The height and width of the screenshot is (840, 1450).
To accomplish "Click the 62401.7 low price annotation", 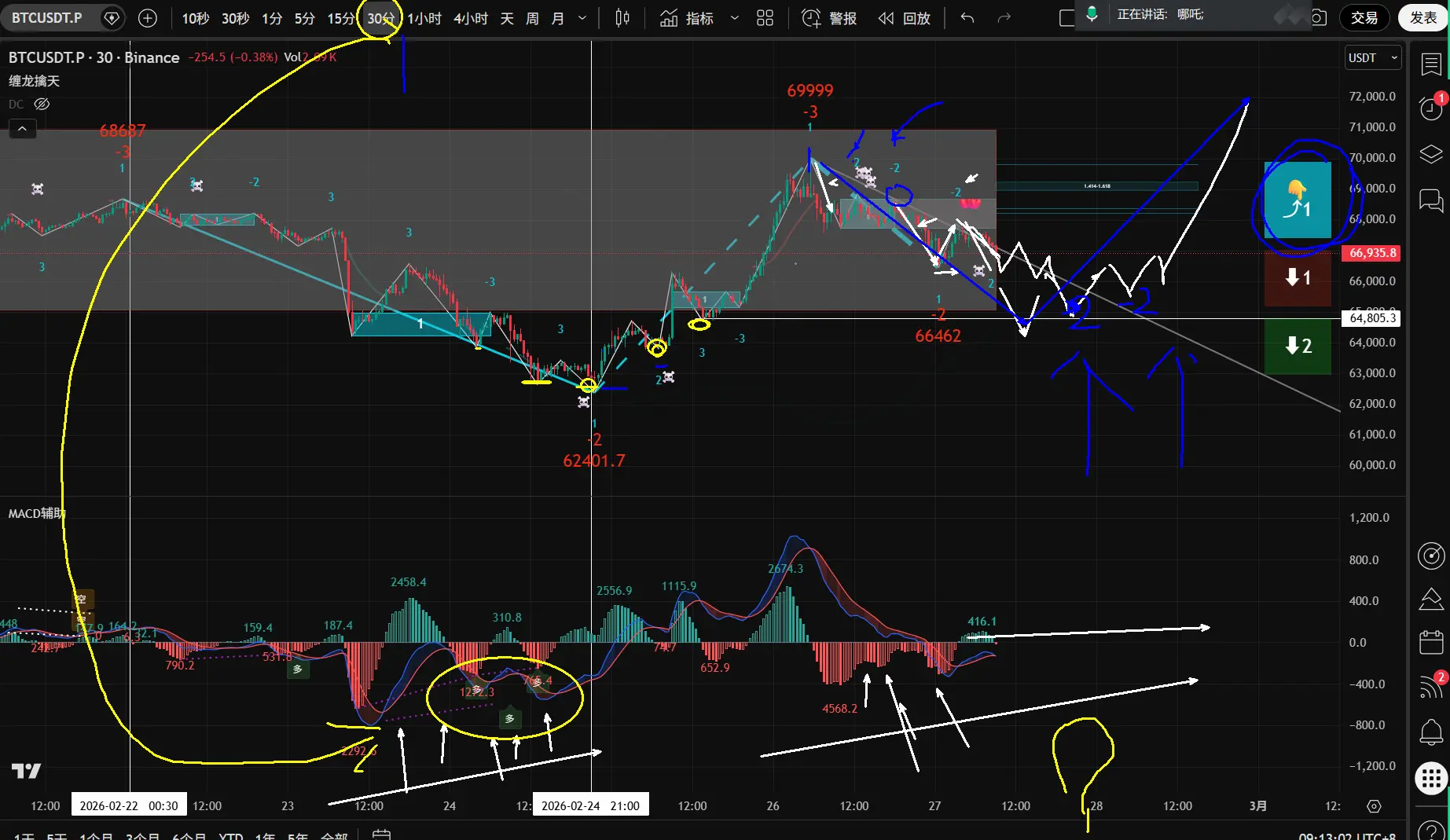I will 594,460.
